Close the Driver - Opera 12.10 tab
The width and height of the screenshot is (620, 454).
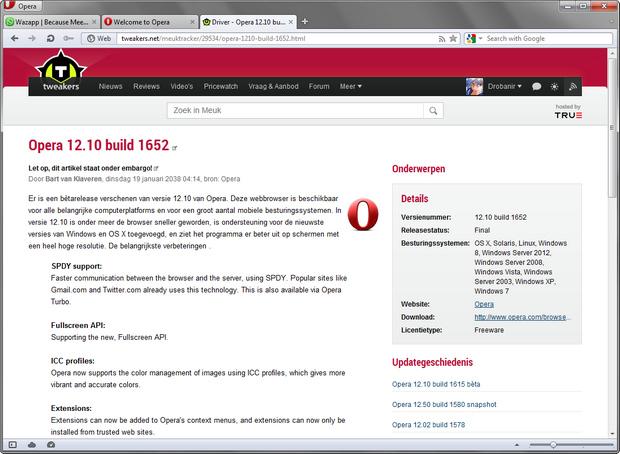point(291,22)
